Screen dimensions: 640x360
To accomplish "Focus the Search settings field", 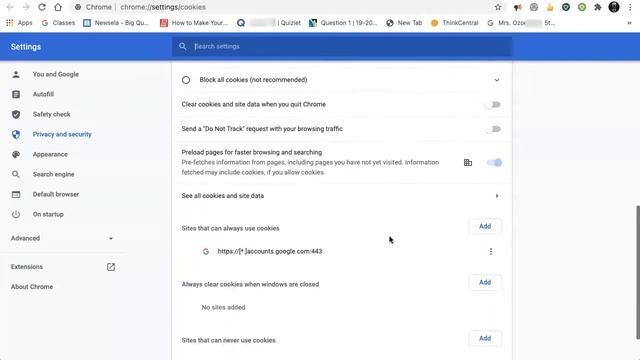I will (342, 47).
